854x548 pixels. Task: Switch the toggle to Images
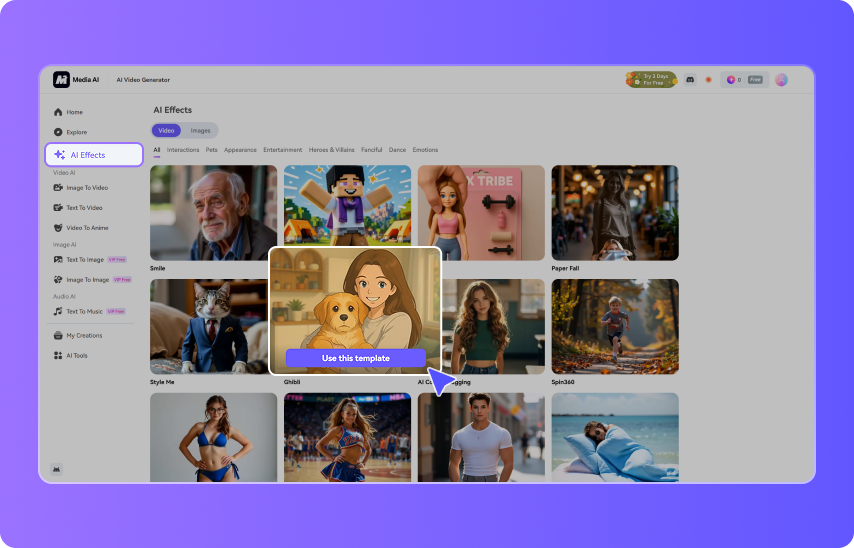(x=200, y=130)
